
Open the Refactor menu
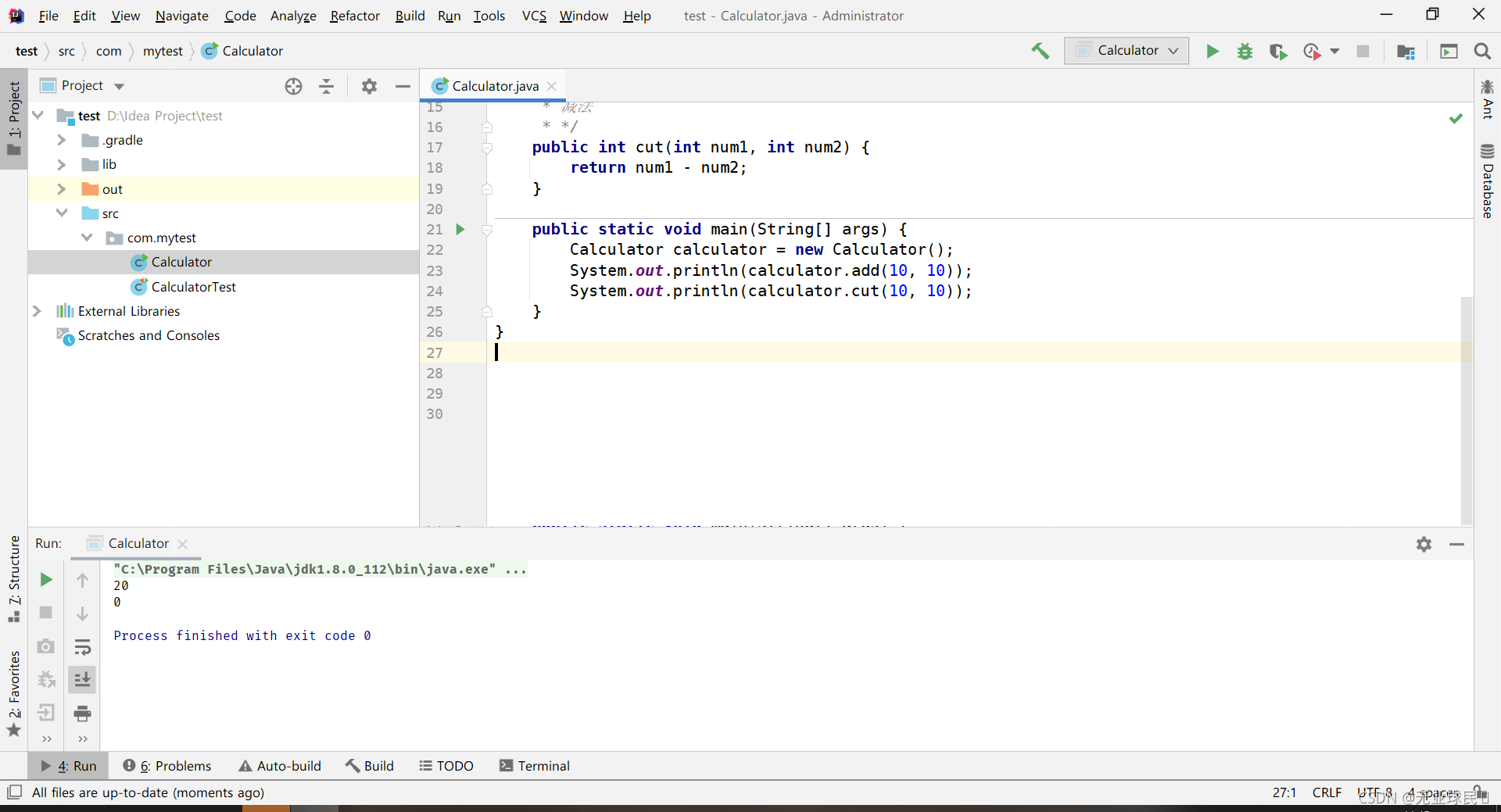pyautogui.click(x=355, y=16)
